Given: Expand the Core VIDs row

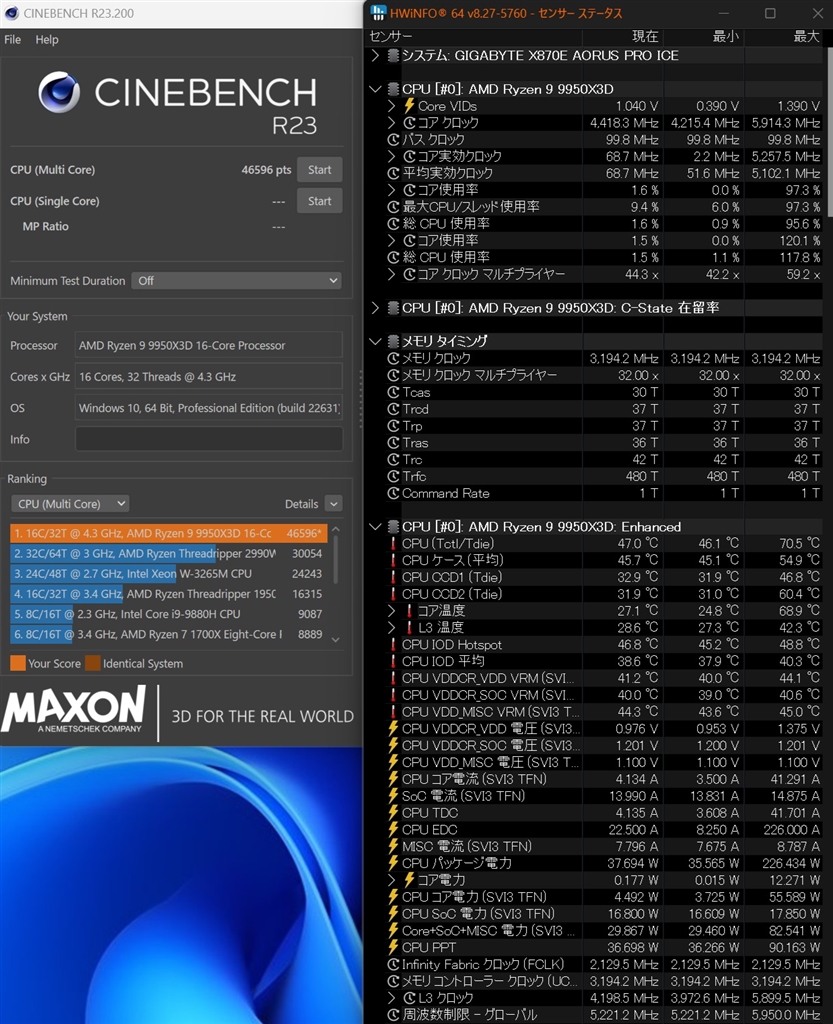Looking at the screenshot, I should (391, 106).
